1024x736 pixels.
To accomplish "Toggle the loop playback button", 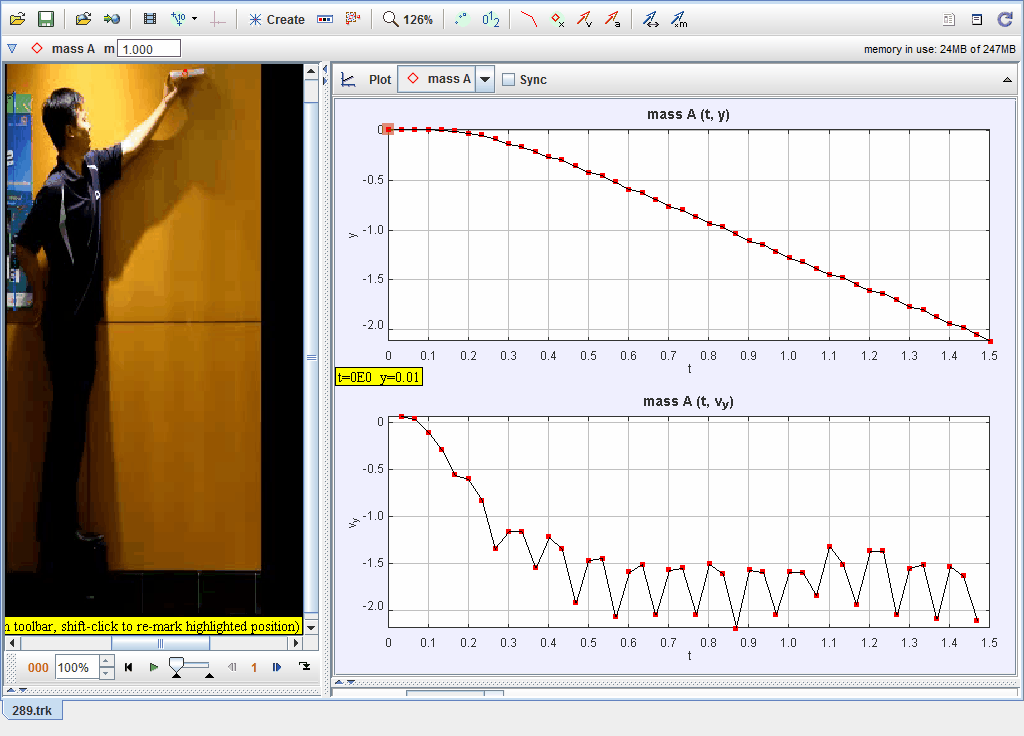I will (x=304, y=667).
